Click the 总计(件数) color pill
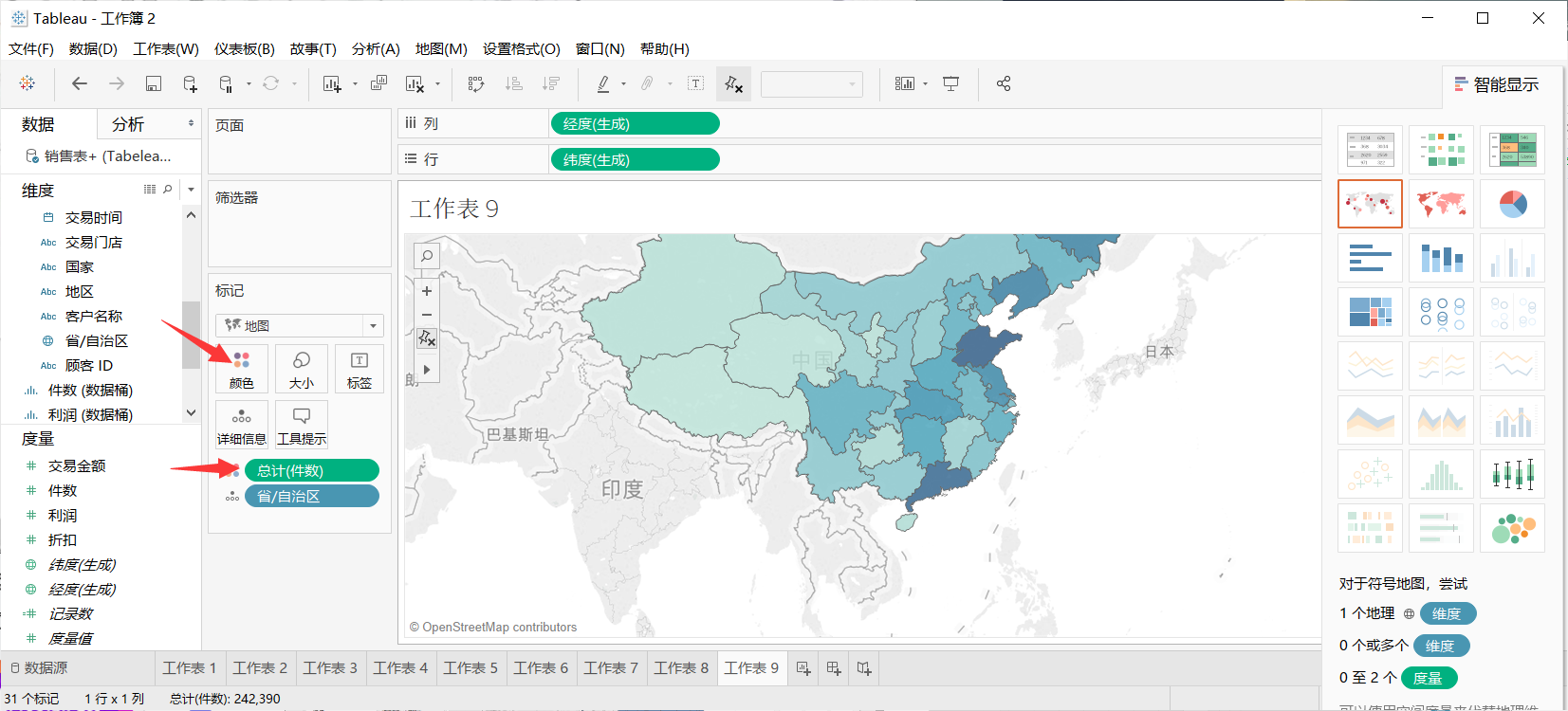The width and height of the screenshot is (1568, 711). click(x=312, y=471)
